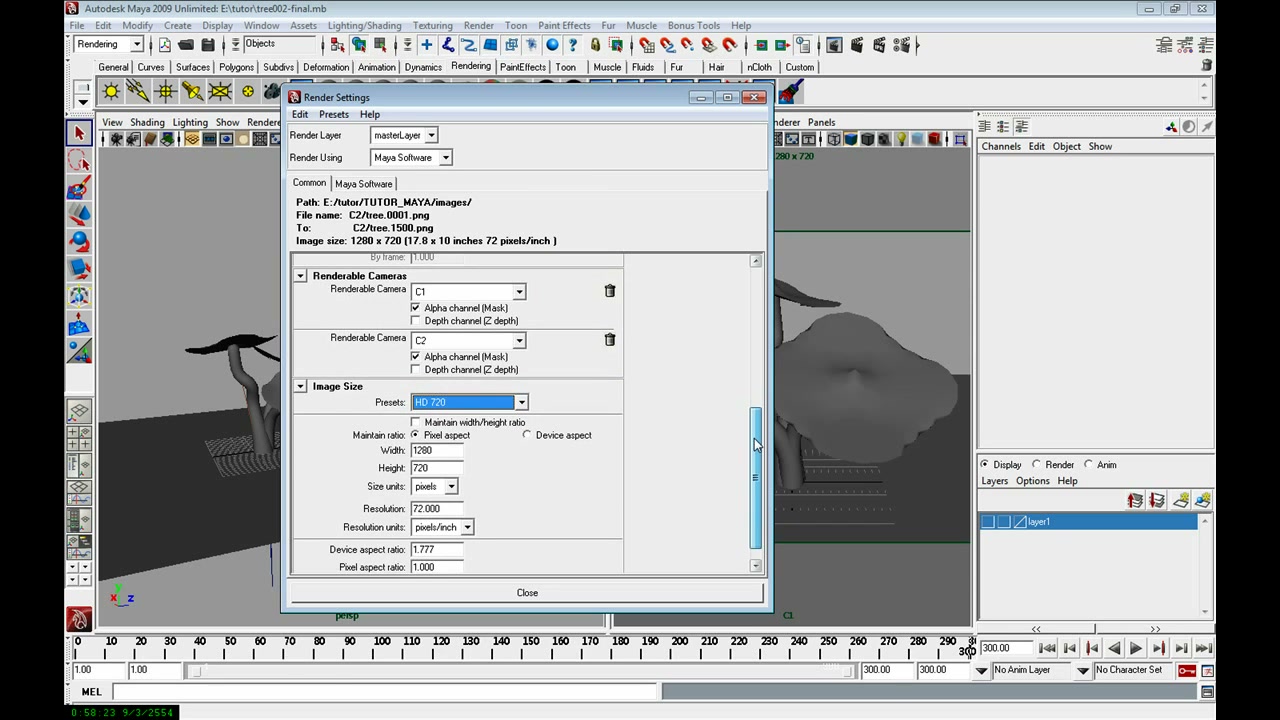Delete the C1 renderable camera trash icon

click(x=610, y=291)
